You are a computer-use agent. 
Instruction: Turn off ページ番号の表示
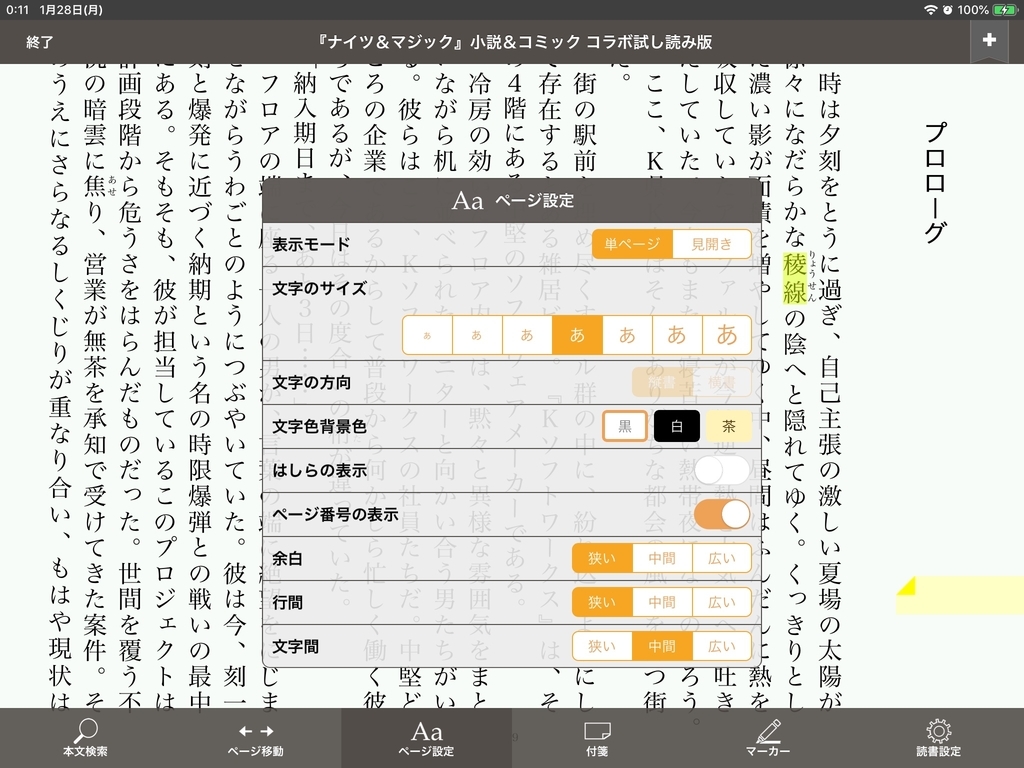tap(723, 513)
